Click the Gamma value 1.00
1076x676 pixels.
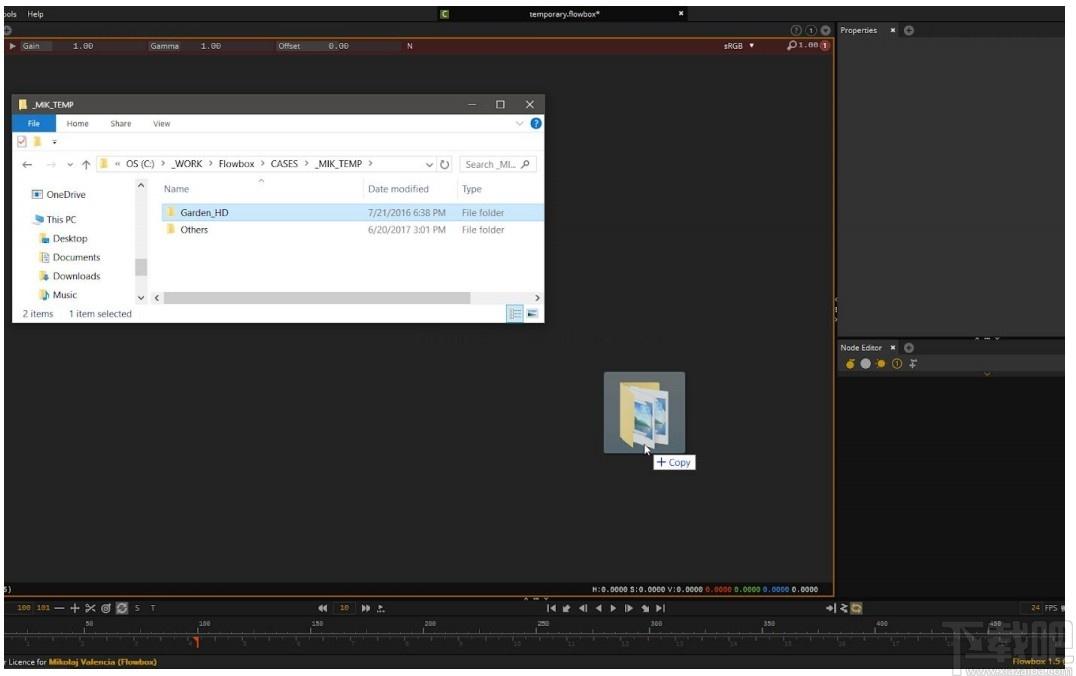pos(211,46)
